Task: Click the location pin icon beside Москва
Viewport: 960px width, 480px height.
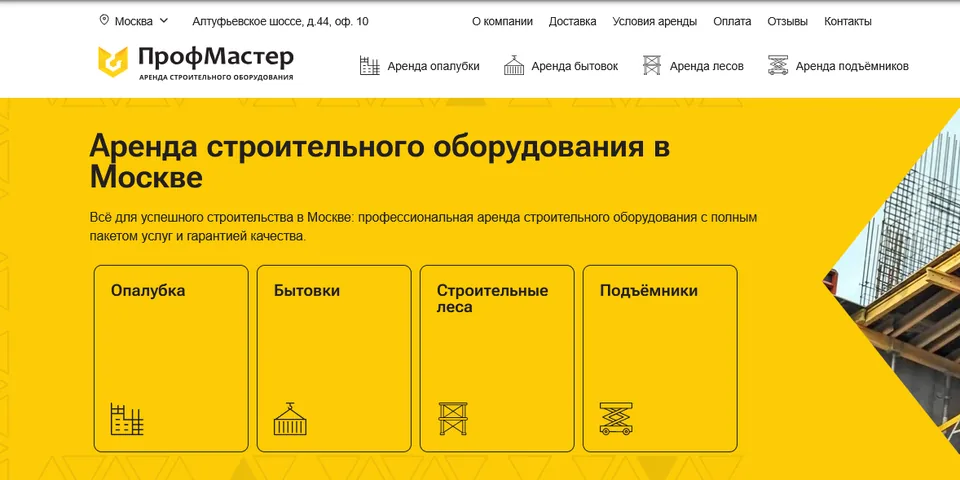Action: [x=104, y=21]
